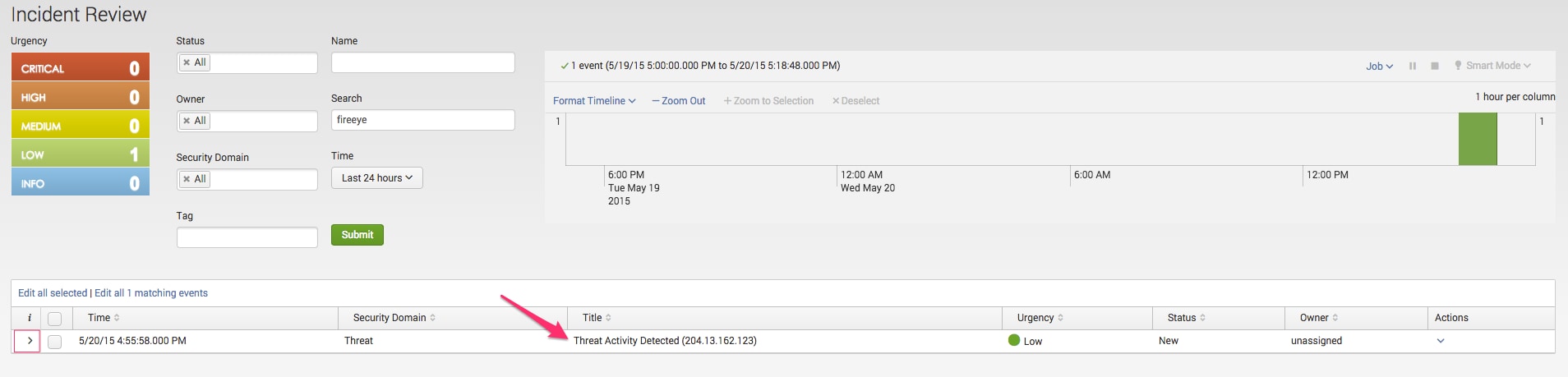Filter by HIGH urgency
The width and height of the screenshot is (1568, 377).
81,96
